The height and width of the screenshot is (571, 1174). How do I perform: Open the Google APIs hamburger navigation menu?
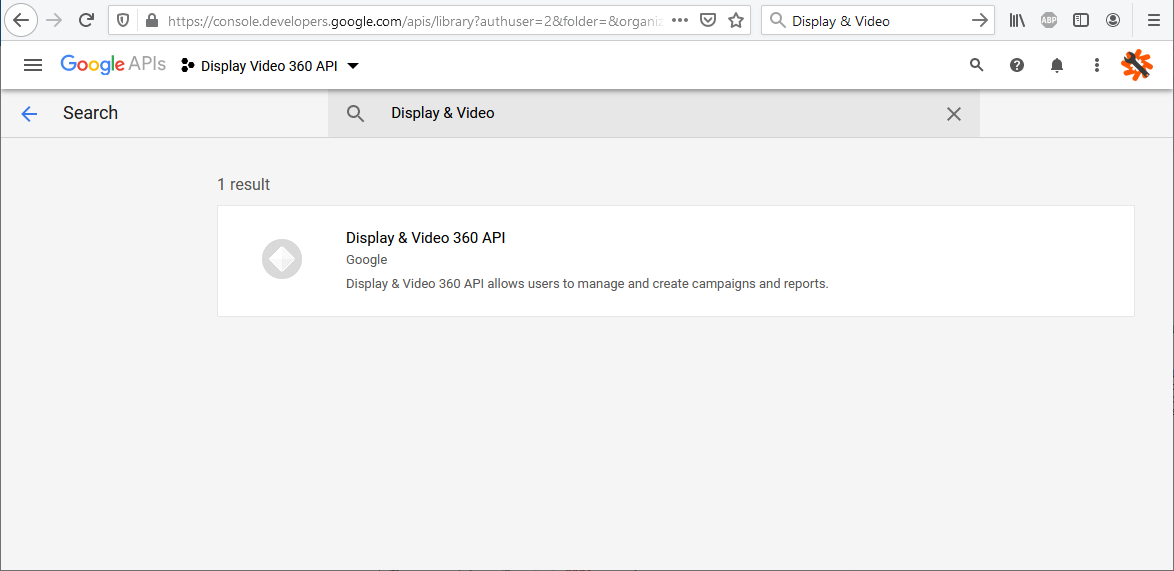(x=33, y=65)
